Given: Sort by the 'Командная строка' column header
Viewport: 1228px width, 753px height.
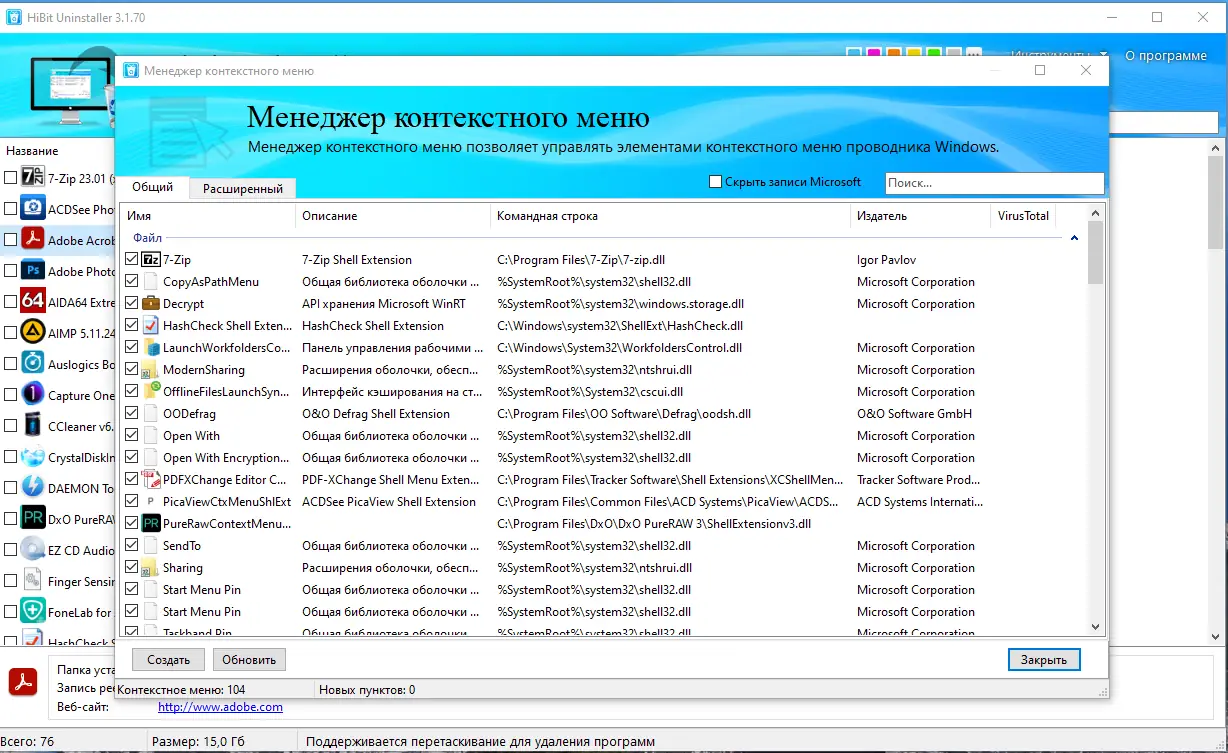Looking at the screenshot, I should tap(671, 216).
